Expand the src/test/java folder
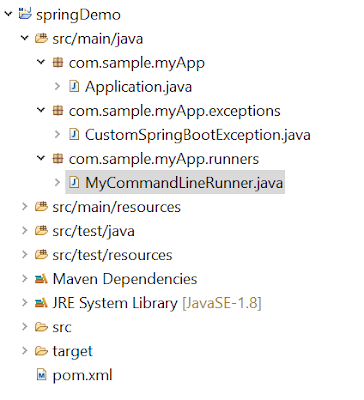 25,231
